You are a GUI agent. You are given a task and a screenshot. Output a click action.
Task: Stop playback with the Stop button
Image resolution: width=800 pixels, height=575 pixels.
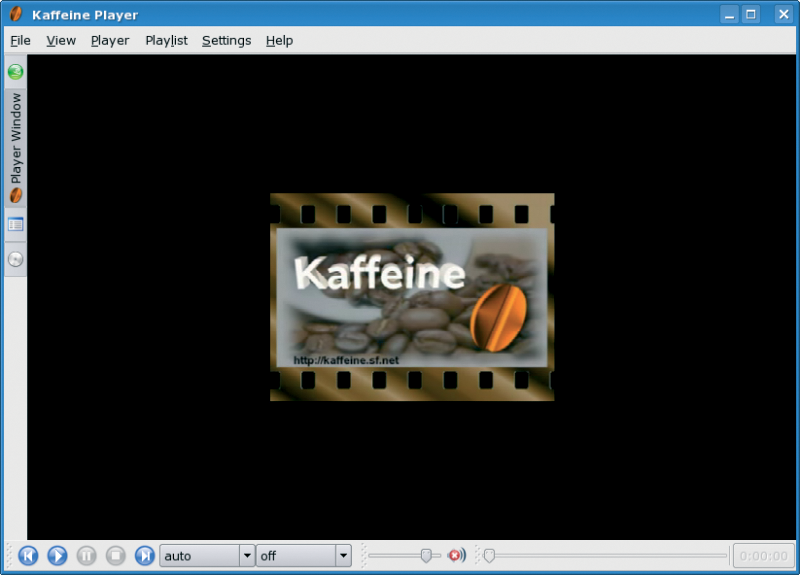click(116, 556)
